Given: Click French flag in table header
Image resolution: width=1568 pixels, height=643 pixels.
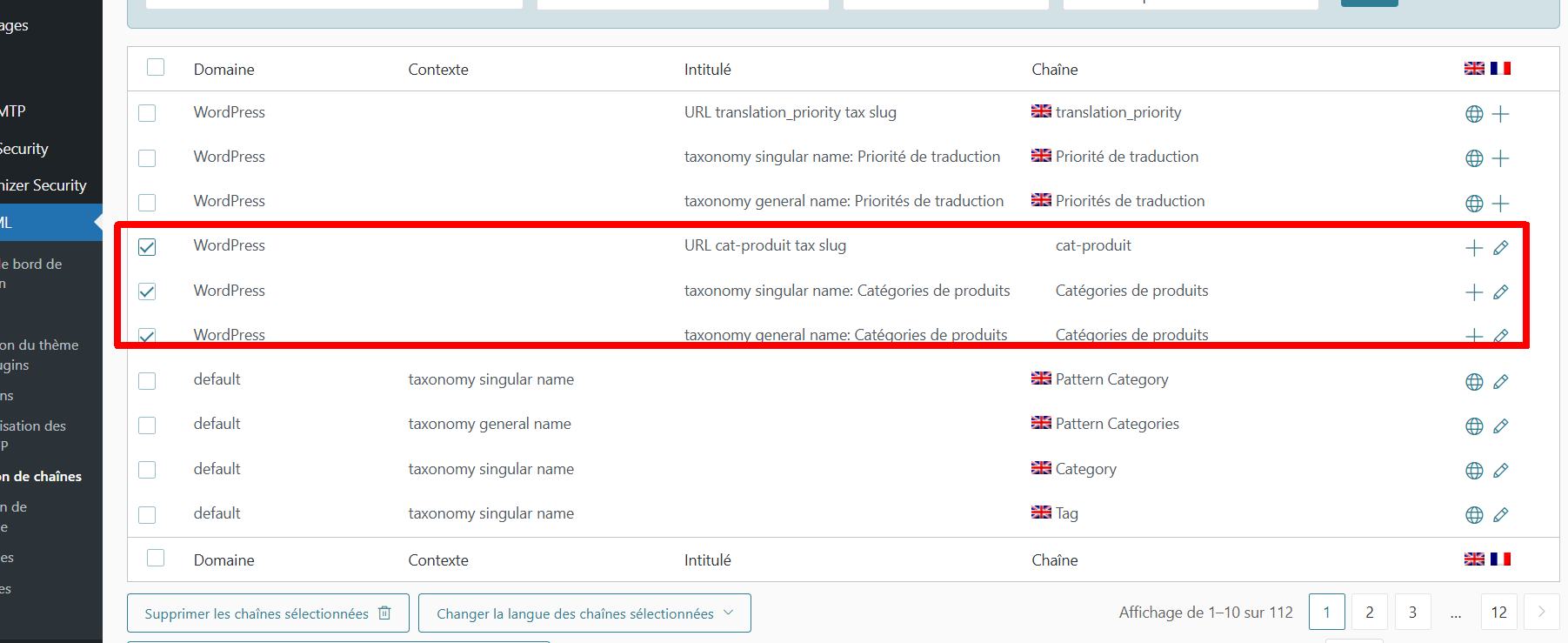Looking at the screenshot, I should [x=1500, y=68].
